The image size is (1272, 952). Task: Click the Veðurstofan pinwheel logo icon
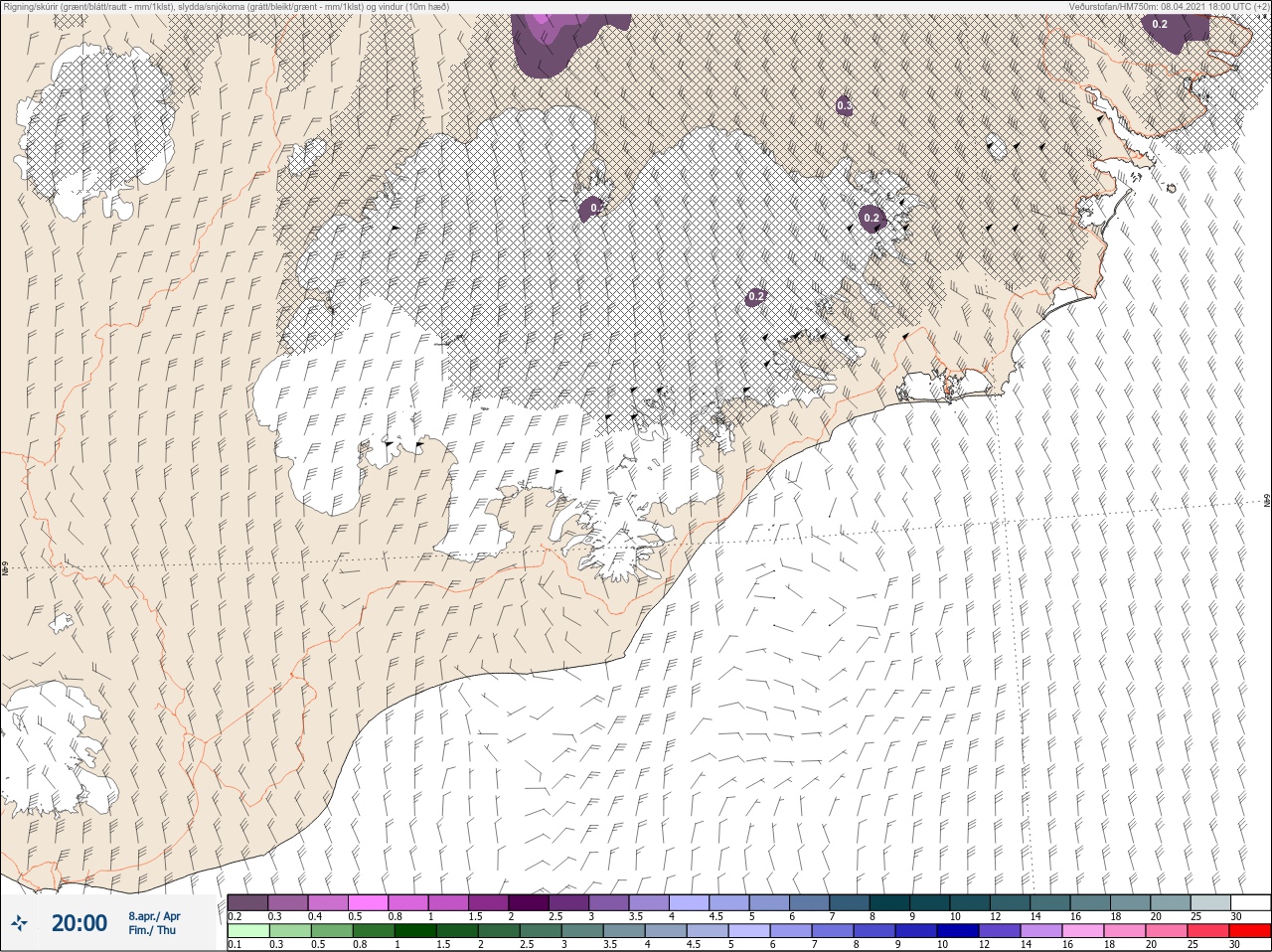pos(19,923)
